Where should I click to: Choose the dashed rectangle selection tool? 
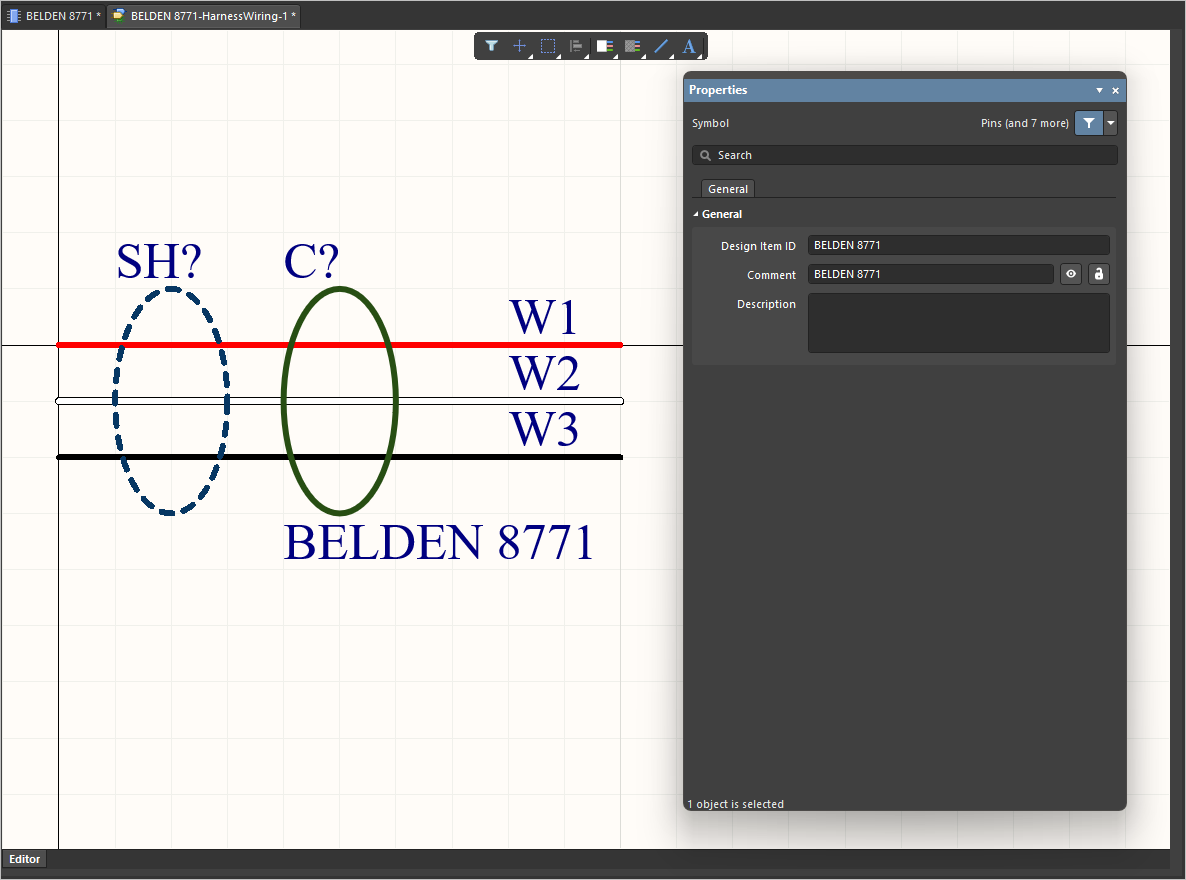click(x=548, y=46)
